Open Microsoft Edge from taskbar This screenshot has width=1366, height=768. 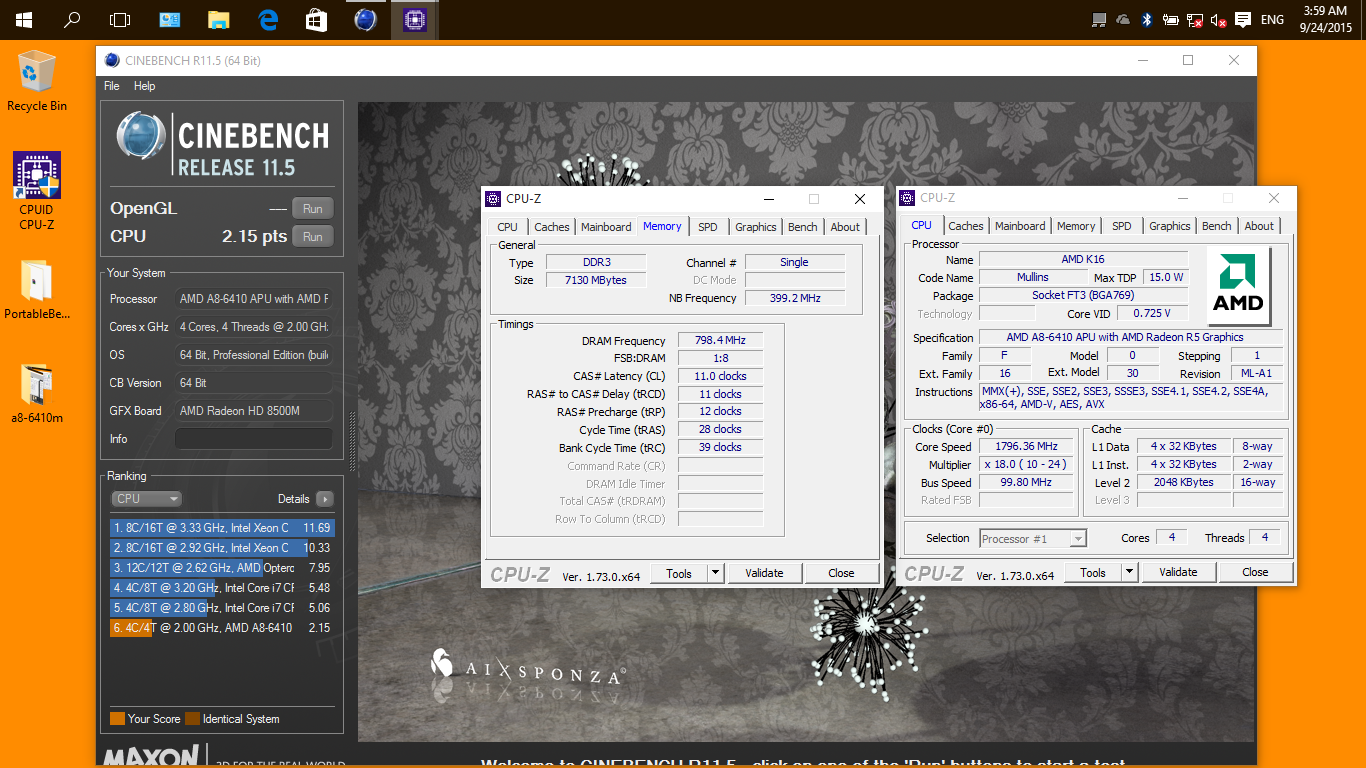(267, 19)
